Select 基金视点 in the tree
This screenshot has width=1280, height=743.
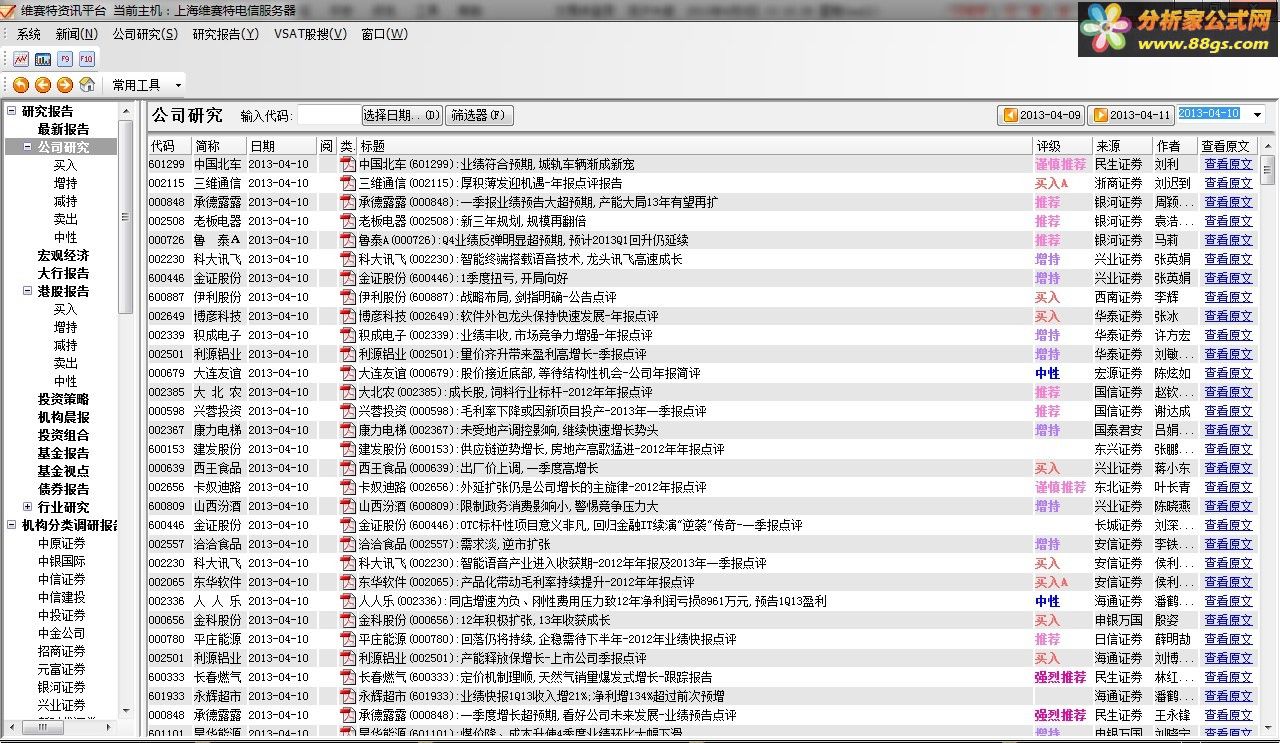click(63, 471)
